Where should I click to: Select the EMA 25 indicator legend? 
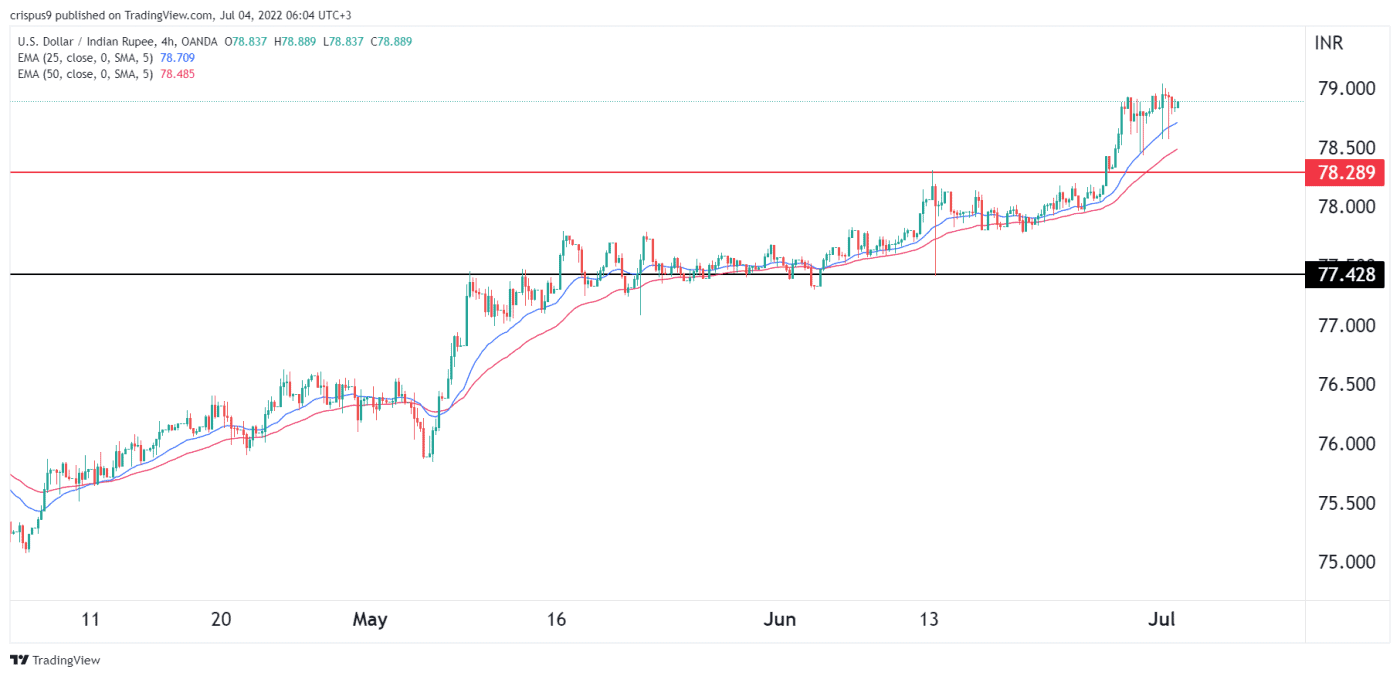85,58
